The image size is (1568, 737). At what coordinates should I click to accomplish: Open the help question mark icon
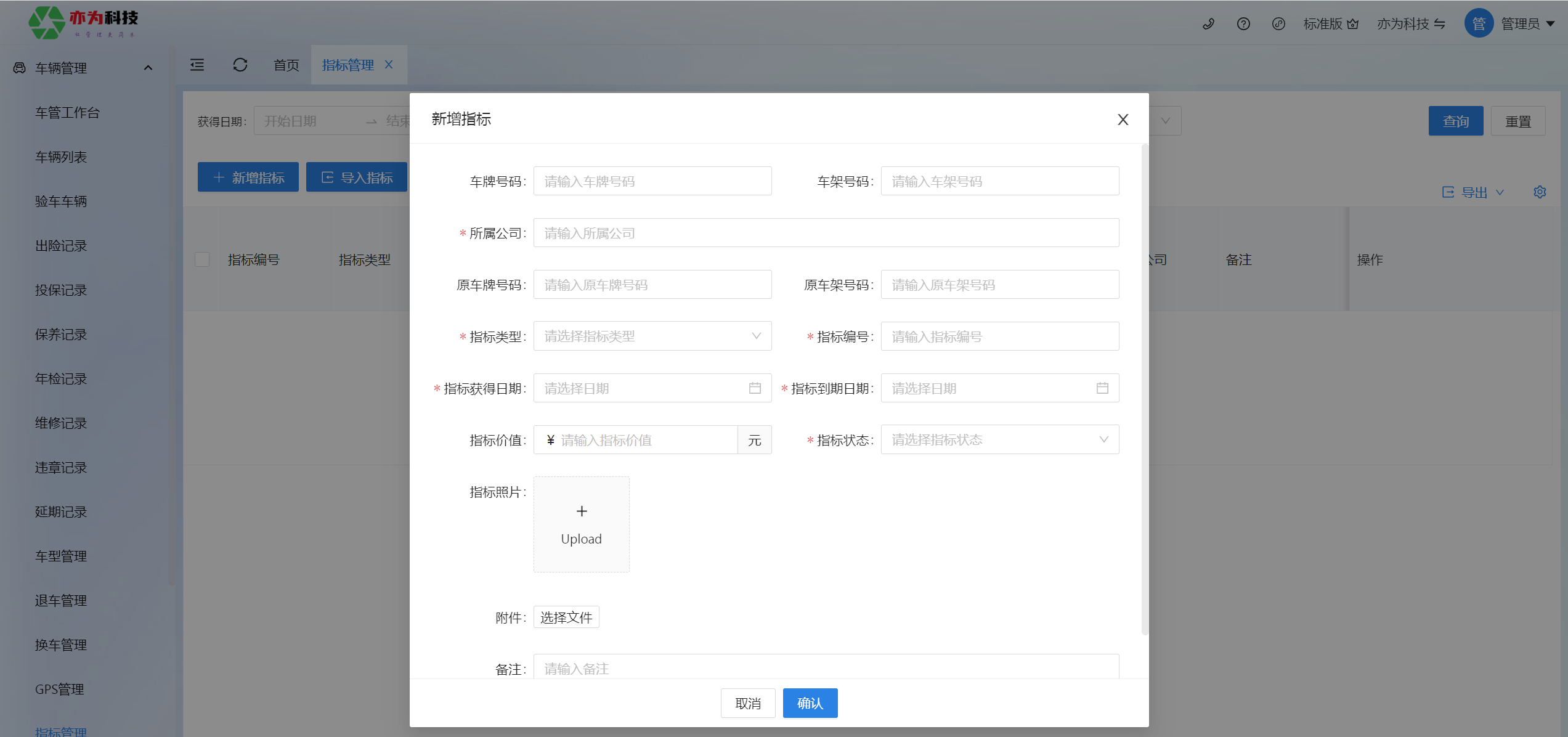1243,23
